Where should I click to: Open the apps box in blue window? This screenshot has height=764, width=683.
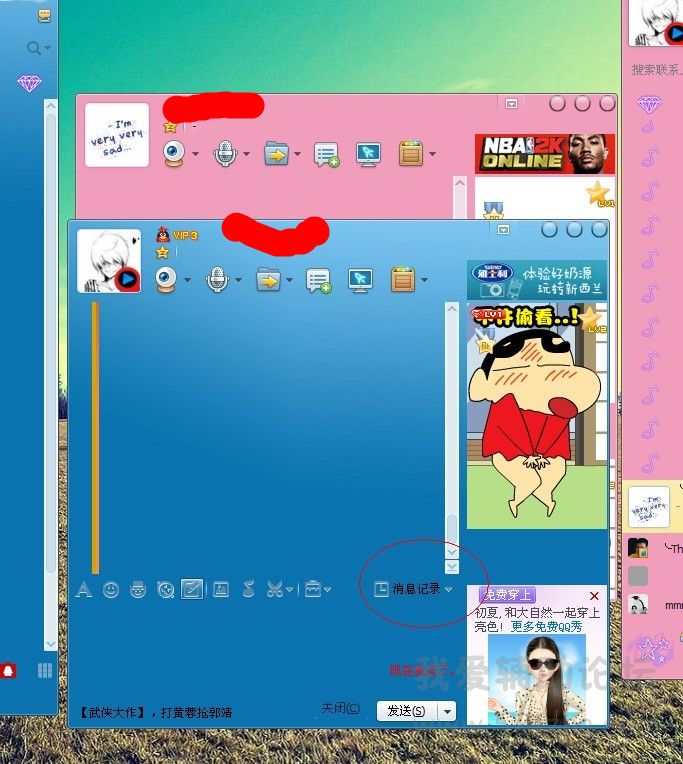(403, 279)
